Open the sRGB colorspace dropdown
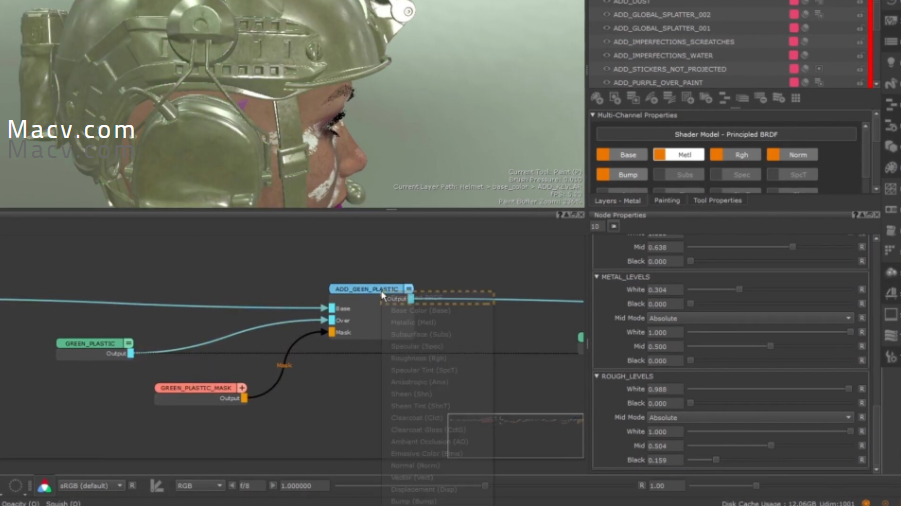This screenshot has height=506, width=901. [x=91, y=485]
